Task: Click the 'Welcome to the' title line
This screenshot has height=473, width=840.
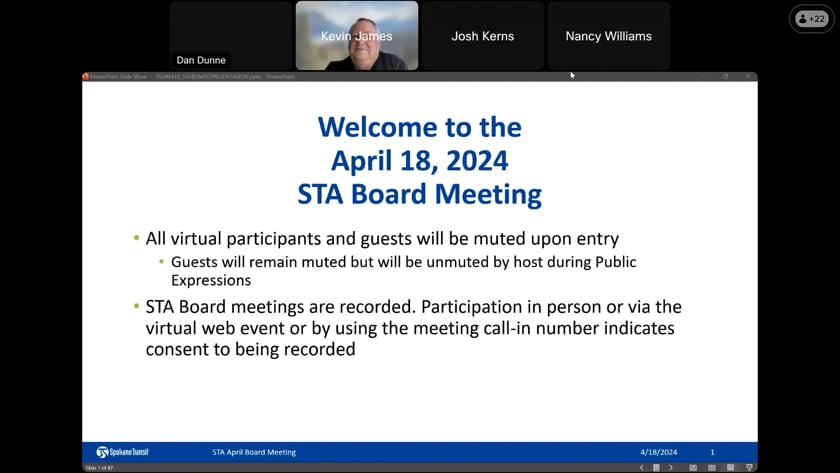Action: coord(419,127)
